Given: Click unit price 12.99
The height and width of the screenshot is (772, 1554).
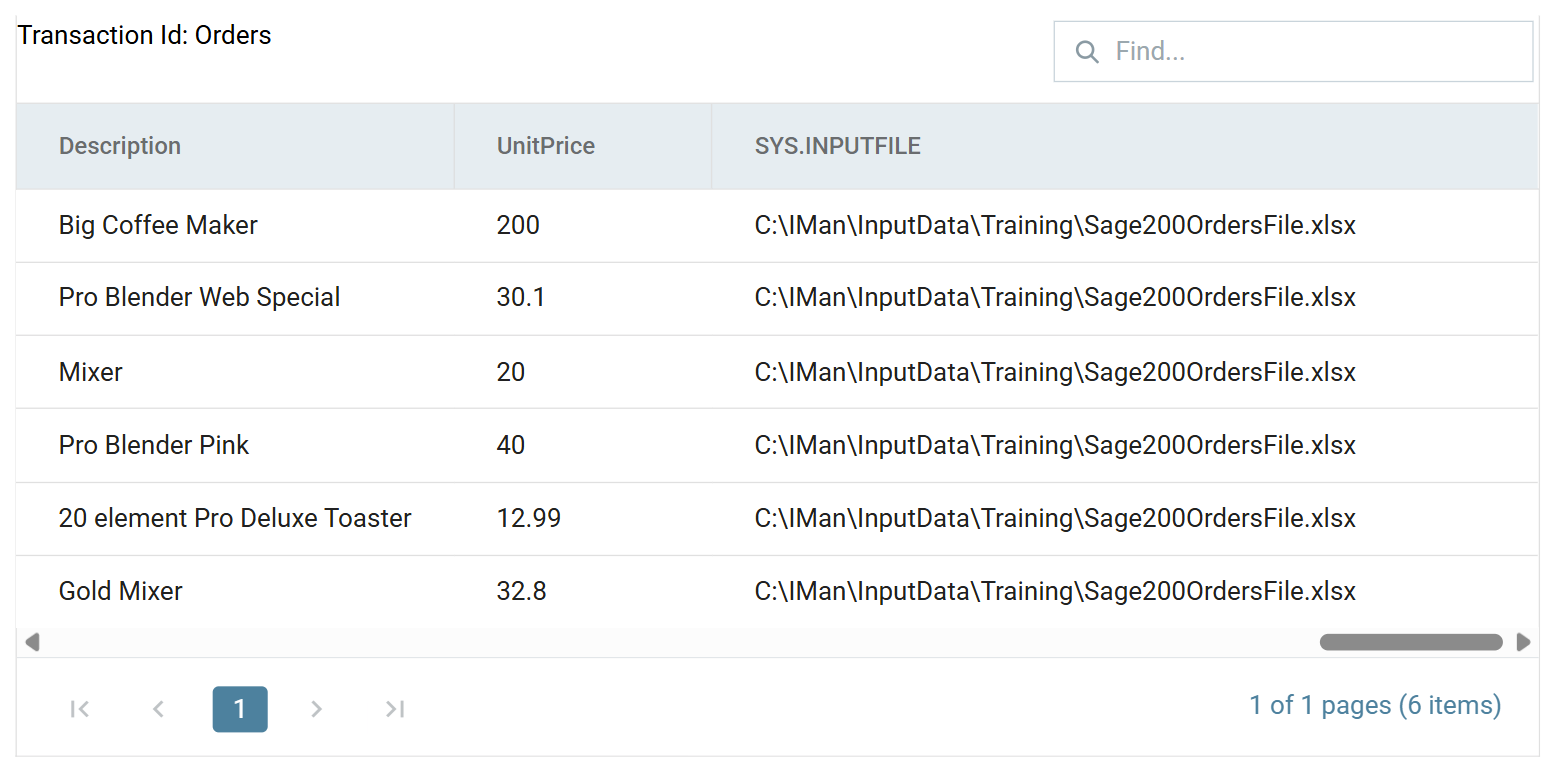Looking at the screenshot, I should pos(583,519).
